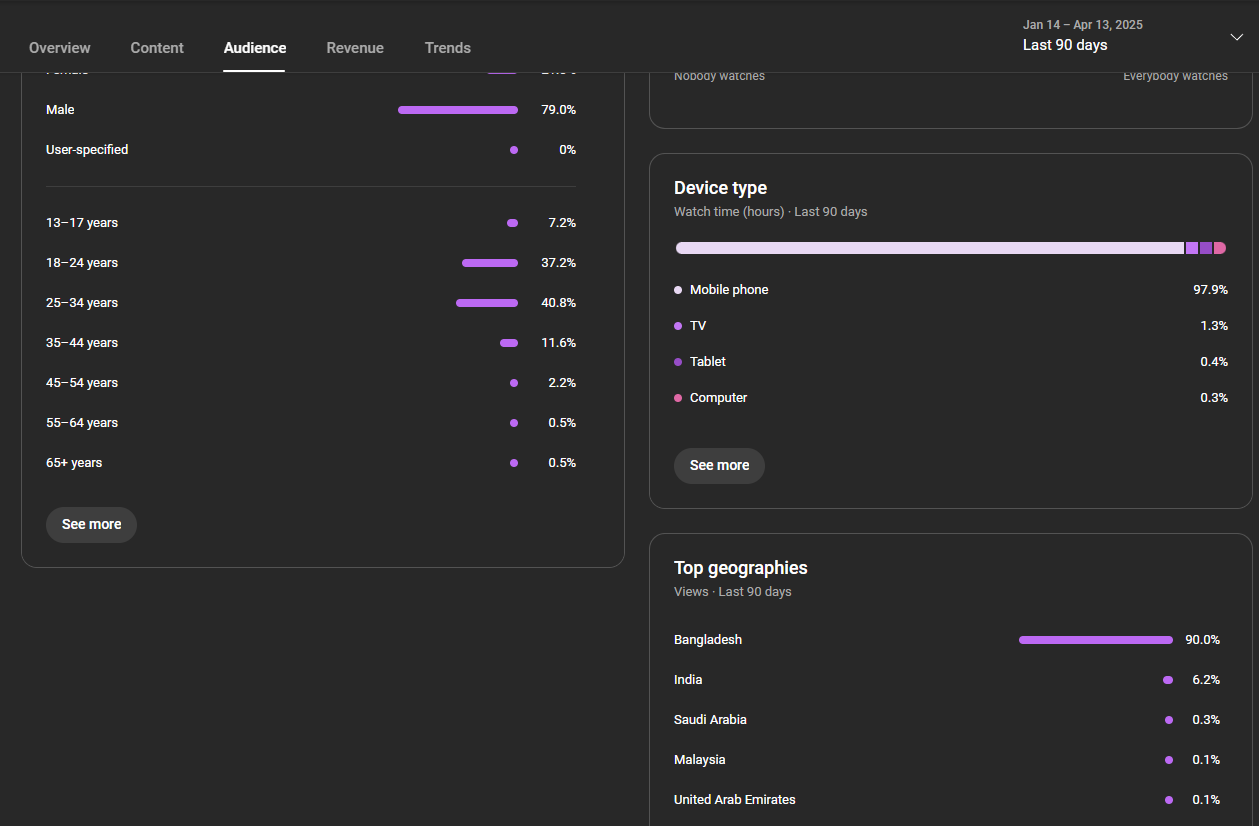Screen dimensions: 1259x826
Task: Click the 25–34 years age bar
Action: (487, 303)
